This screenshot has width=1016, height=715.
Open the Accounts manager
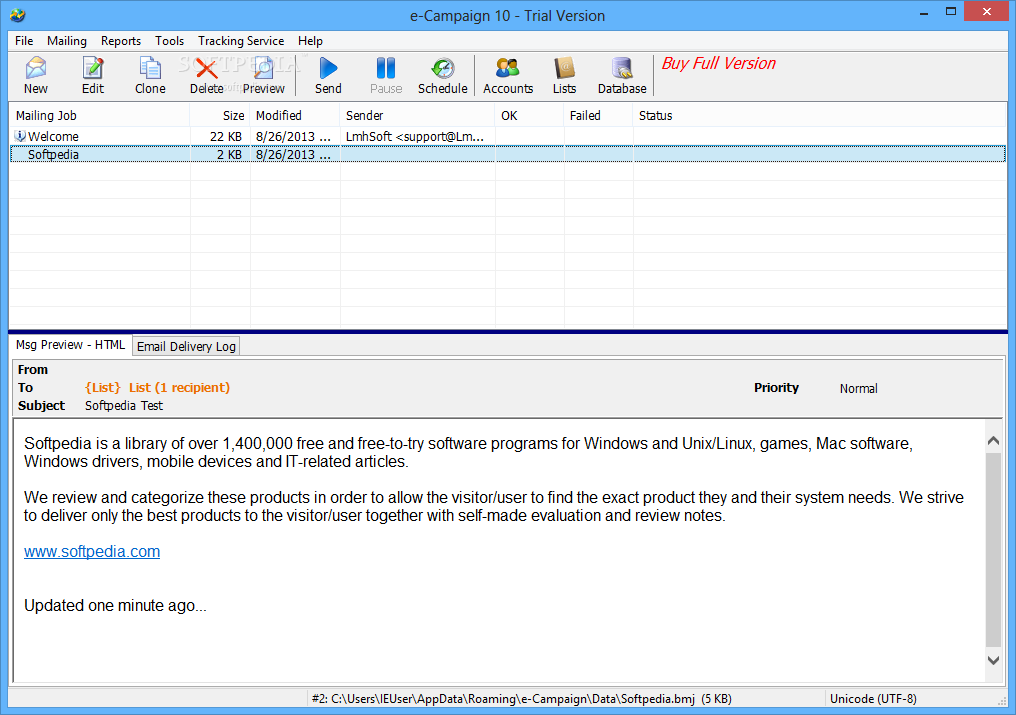(508, 76)
